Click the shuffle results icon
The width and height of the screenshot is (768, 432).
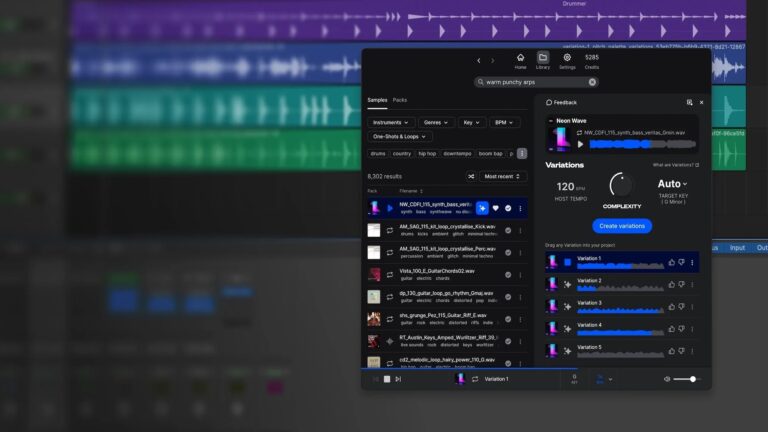pyautogui.click(x=471, y=176)
